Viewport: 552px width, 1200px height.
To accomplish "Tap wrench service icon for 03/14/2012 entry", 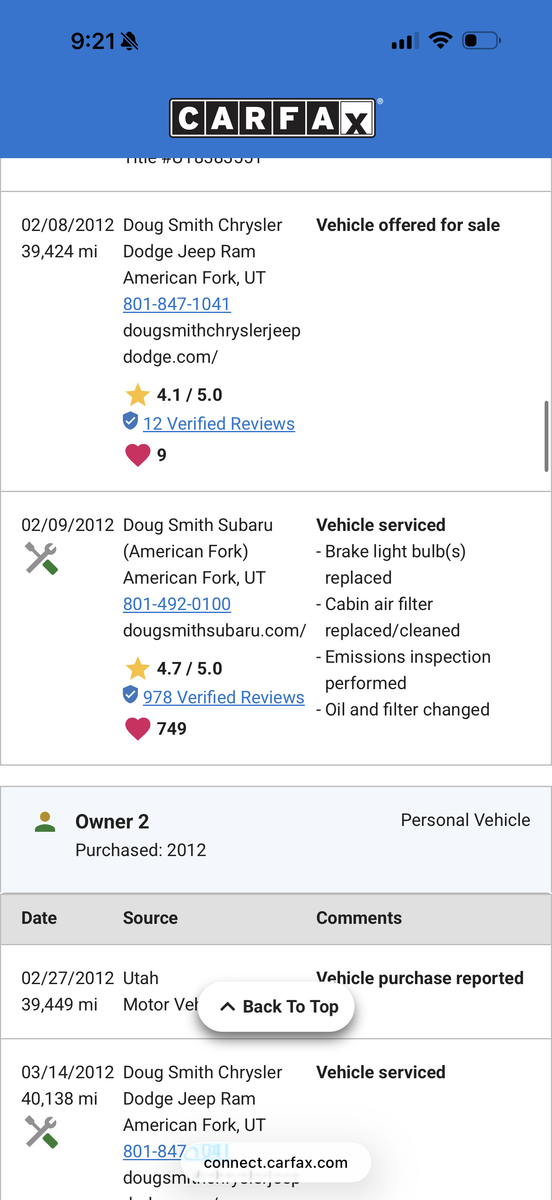I will click(41, 1132).
